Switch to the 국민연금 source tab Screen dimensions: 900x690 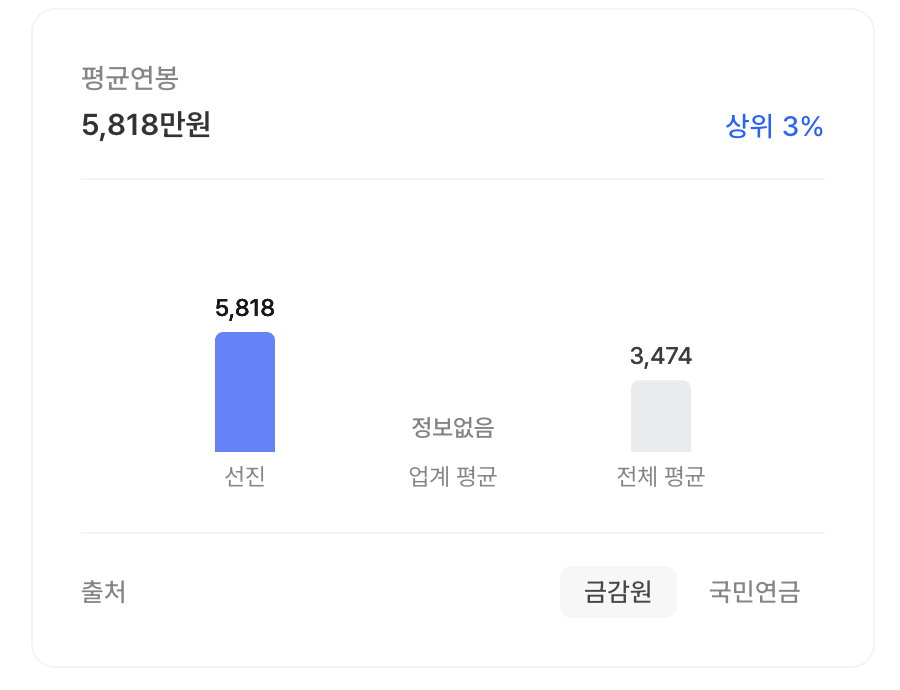pos(754,591)
